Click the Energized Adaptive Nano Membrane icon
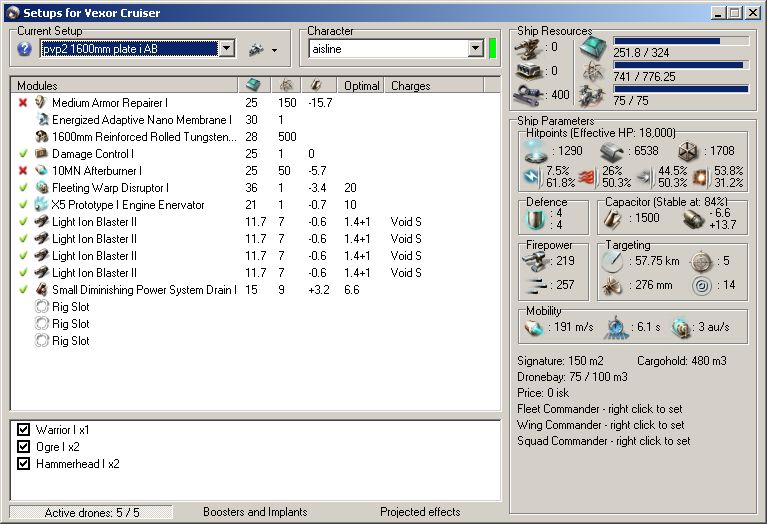This screenshot has width=767, height=524. (42, 119)
